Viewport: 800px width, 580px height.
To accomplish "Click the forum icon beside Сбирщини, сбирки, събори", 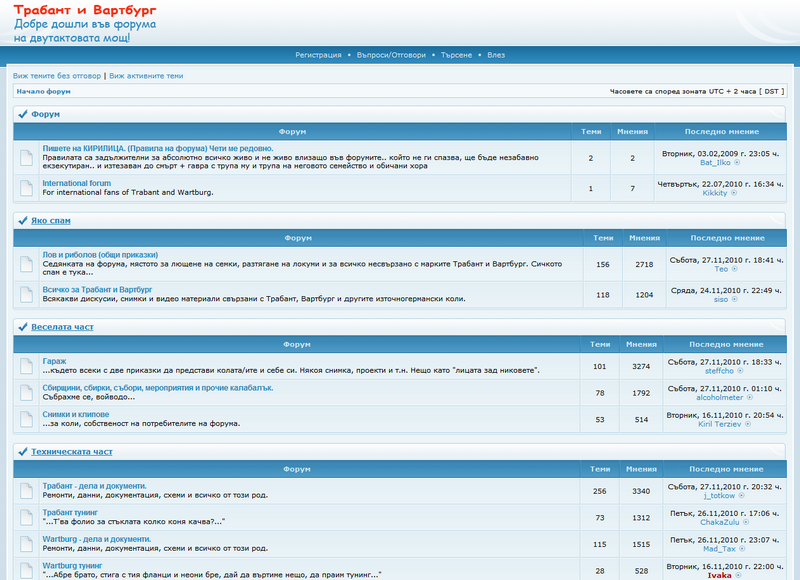I will click(26, 392).
